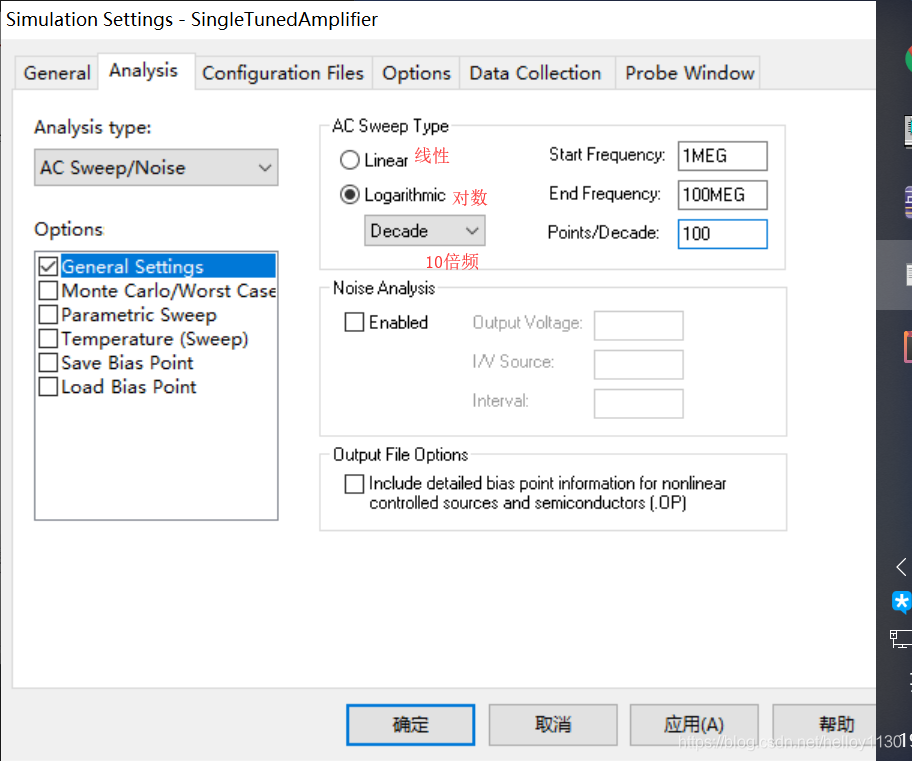Click the 帮助 (Help) button
This screenshot has width=912, height=761.
[x=825, y=724]
